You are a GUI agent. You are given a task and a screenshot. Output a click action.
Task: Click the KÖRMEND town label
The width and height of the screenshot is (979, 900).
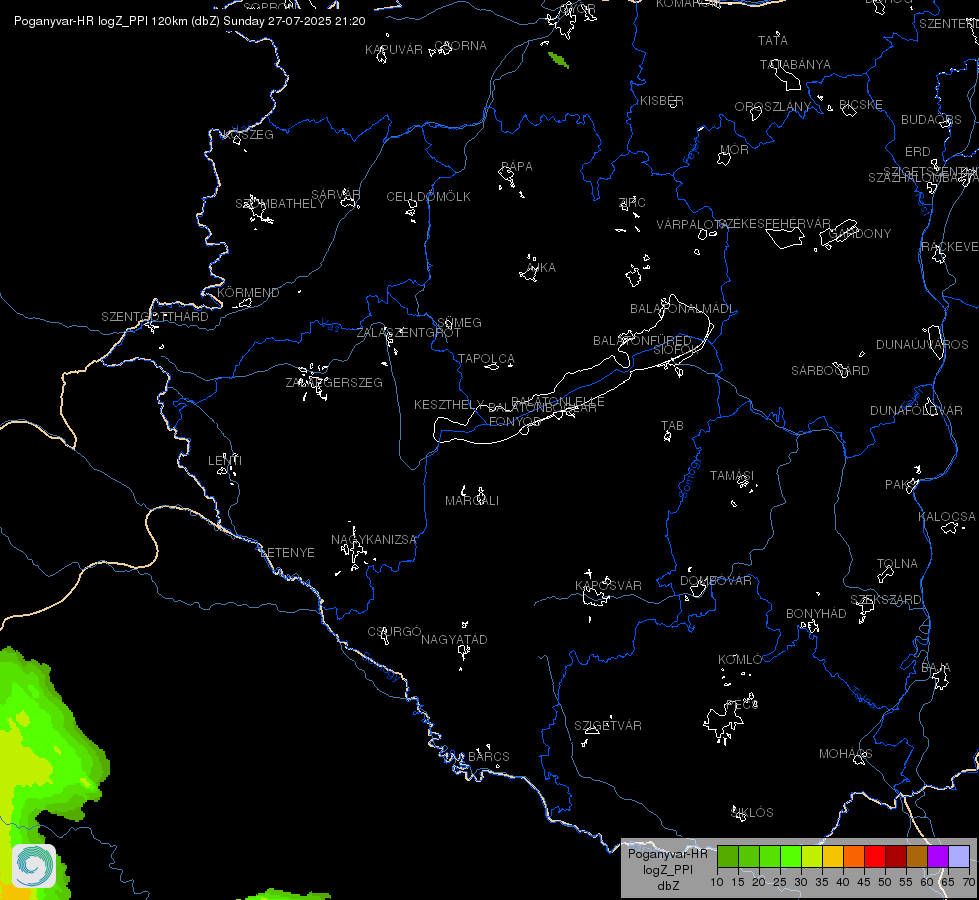(248, 293)
